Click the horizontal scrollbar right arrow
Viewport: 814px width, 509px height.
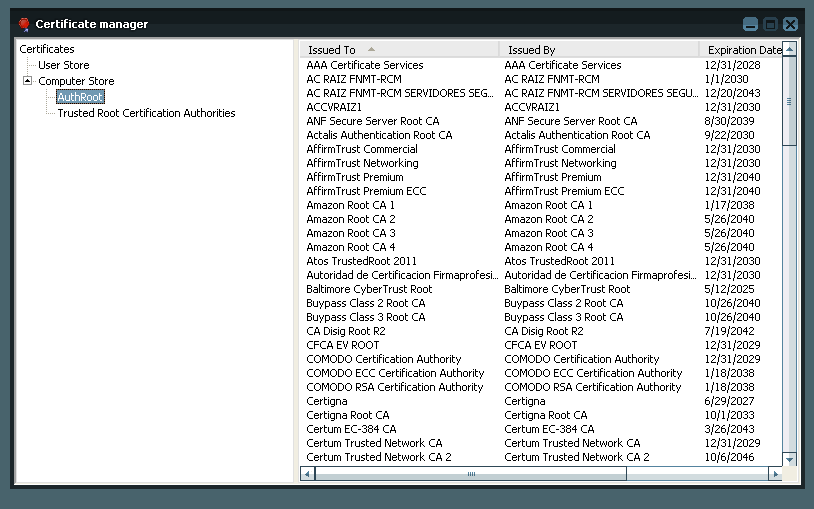(x=776, y=474)
